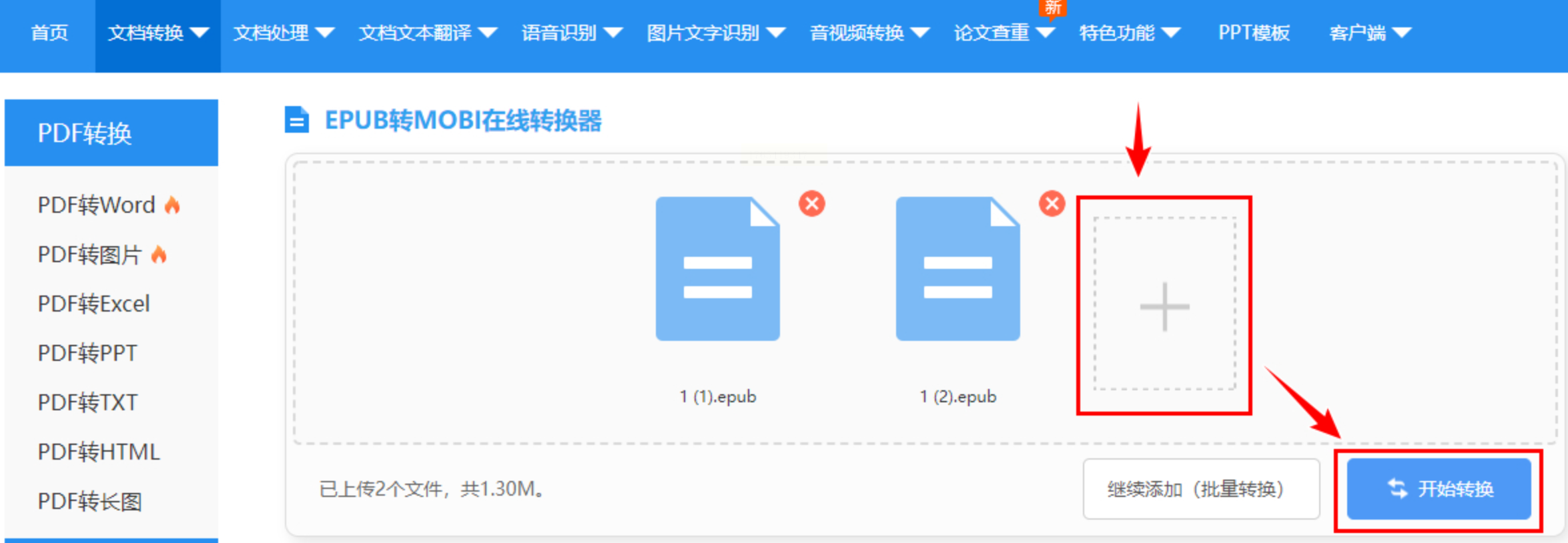Screen dimensions: 1568x543
Task: Expand the 文档处理 dropdown menu
Action: click(284, 33)
